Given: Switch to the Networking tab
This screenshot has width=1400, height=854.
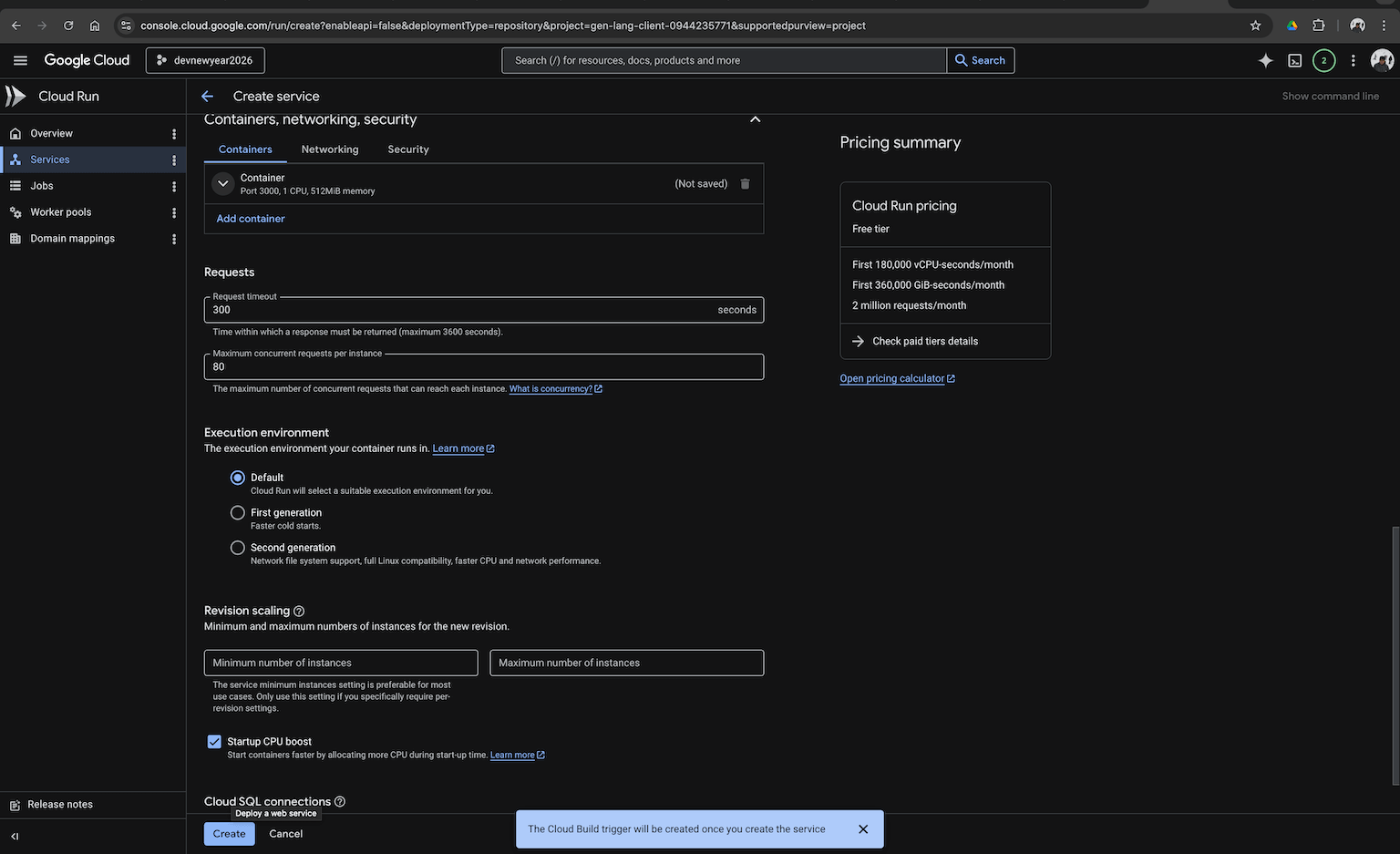Looking at the screenshot, I should pyautogui.click(x=329, y=149).
